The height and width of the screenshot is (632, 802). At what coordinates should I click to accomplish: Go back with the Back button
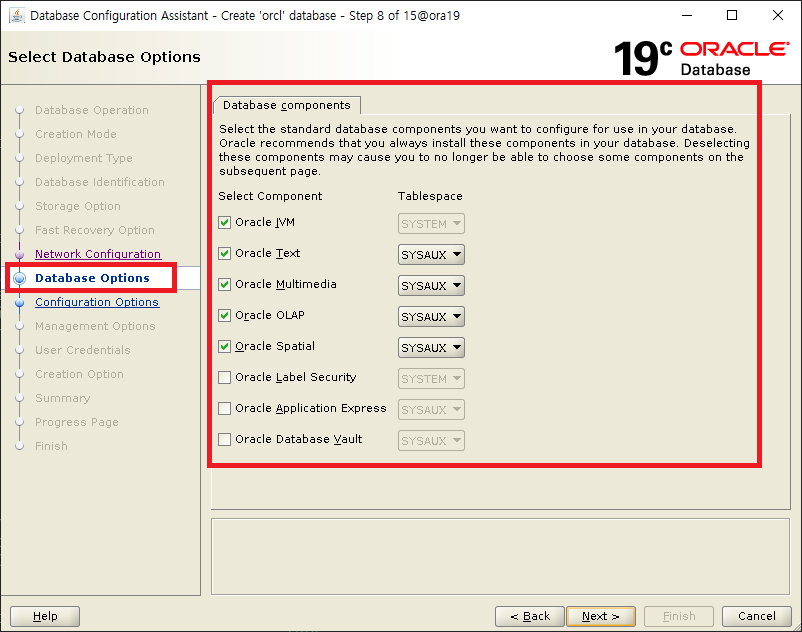(530, 616)
